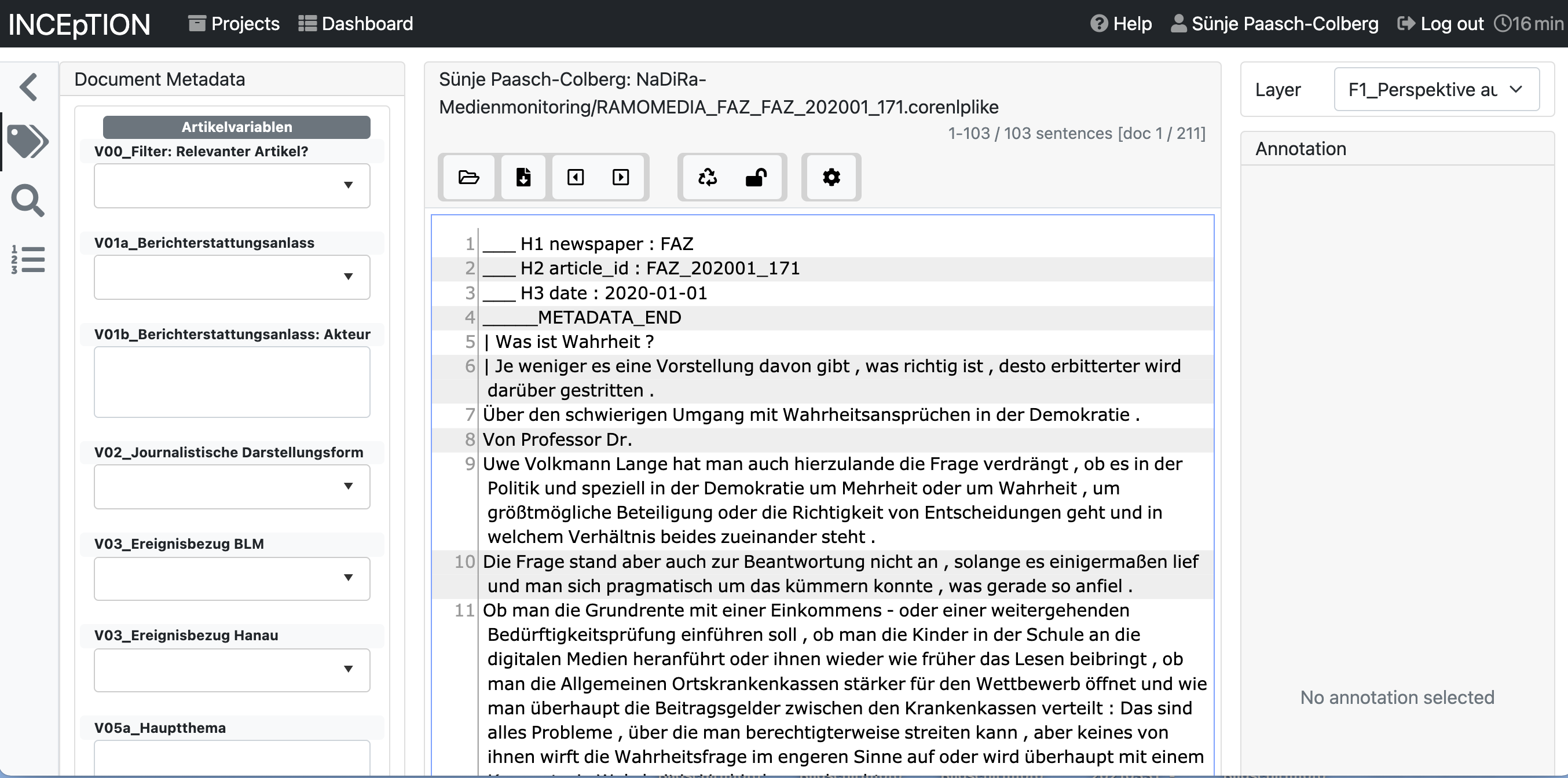Viewport: 1568px width, 778px height.
Task: Click the Log out arrow icon
Action: (x=1406, y=24)
